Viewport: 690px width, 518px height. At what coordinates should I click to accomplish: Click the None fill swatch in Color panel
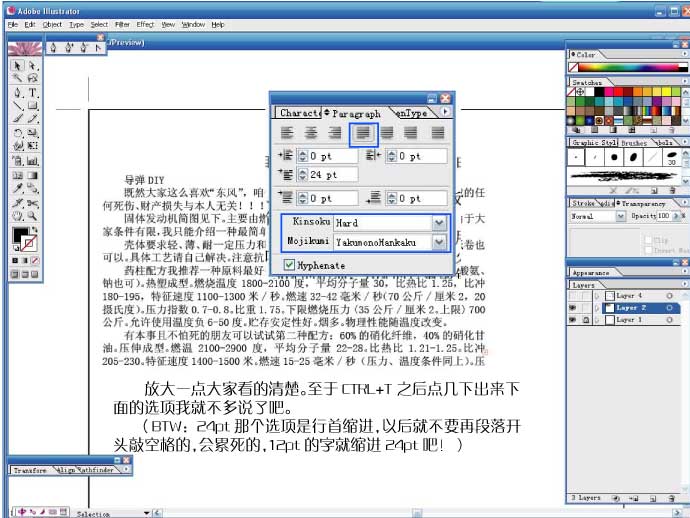pos(573,67)
